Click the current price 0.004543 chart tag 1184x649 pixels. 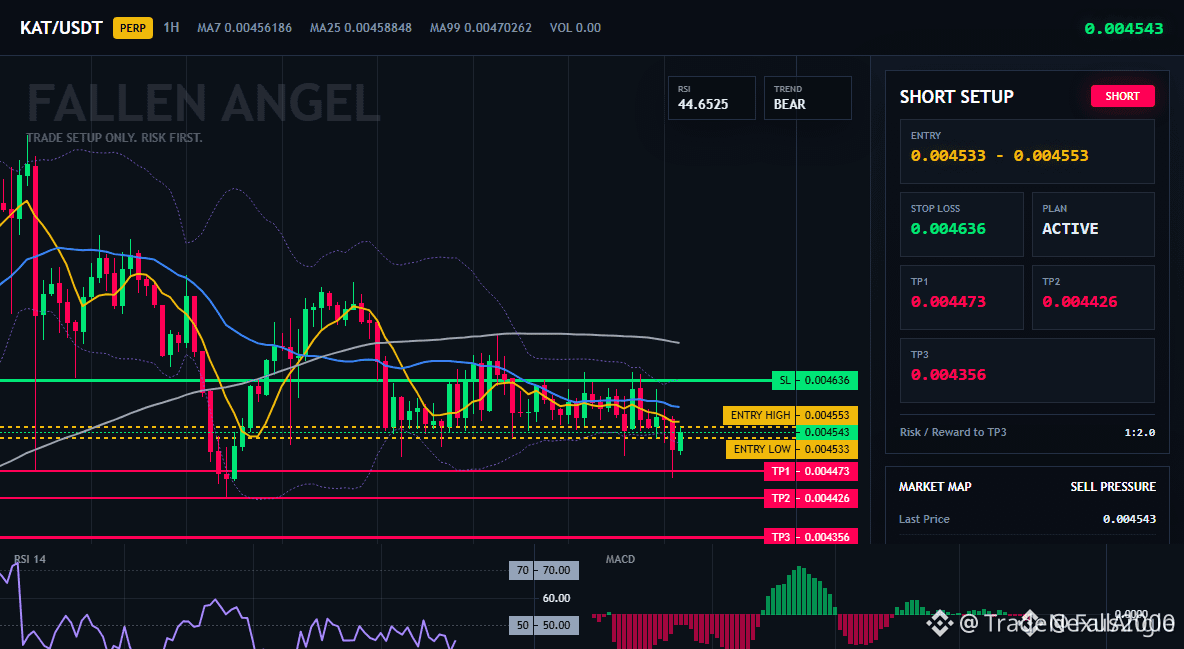827,432
